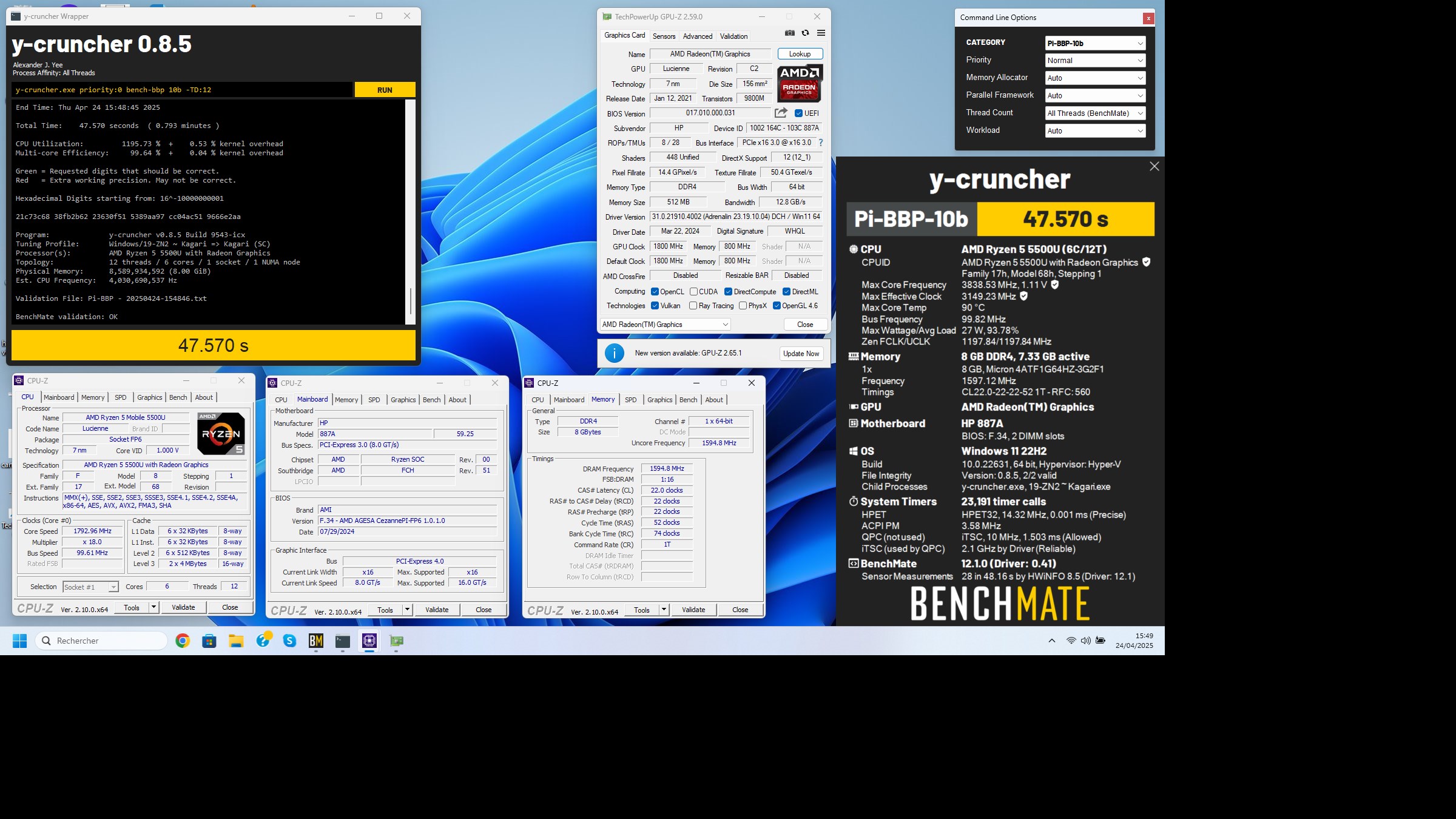Image resolution: width=1456 pixels, height=819 pixels.
Task: Click Validate in the left CPU-Z window
Action: pyautogui.click(x=183, y=607)
